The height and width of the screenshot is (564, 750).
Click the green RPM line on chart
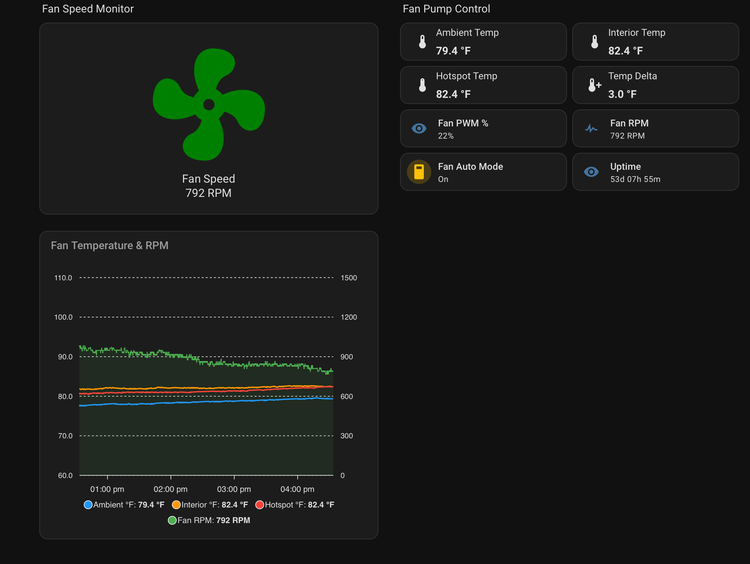click(206, 360)
